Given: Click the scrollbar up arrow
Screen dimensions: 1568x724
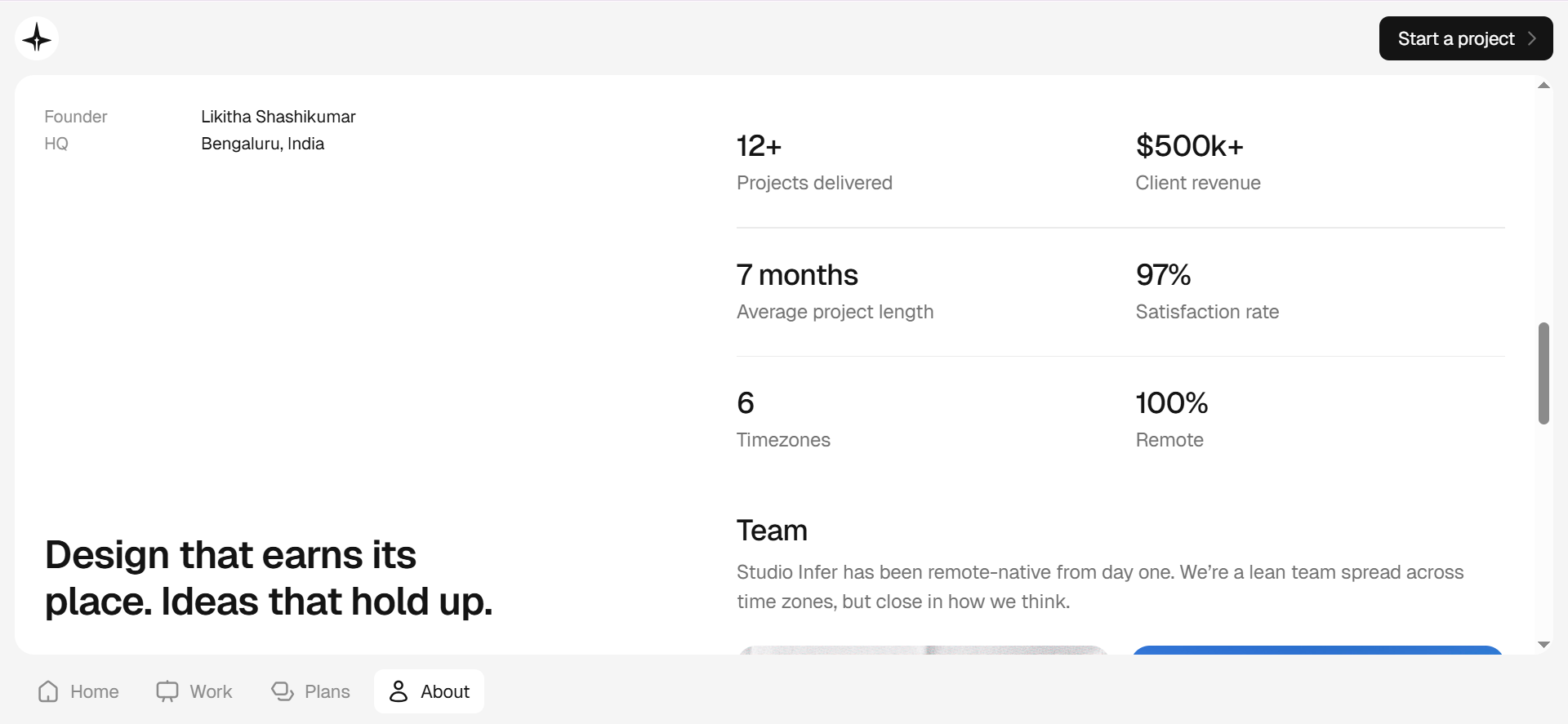Looking at the screenshot, I should 1543,85.
